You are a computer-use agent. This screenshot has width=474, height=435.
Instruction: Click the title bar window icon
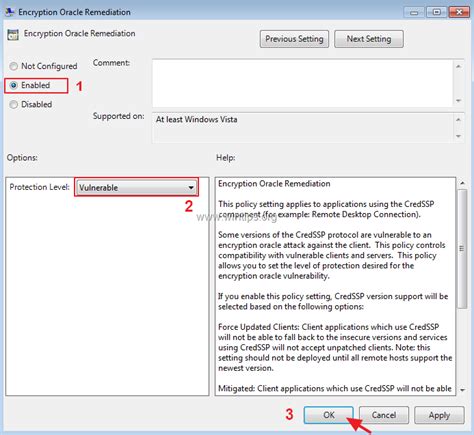coord(10,12)
